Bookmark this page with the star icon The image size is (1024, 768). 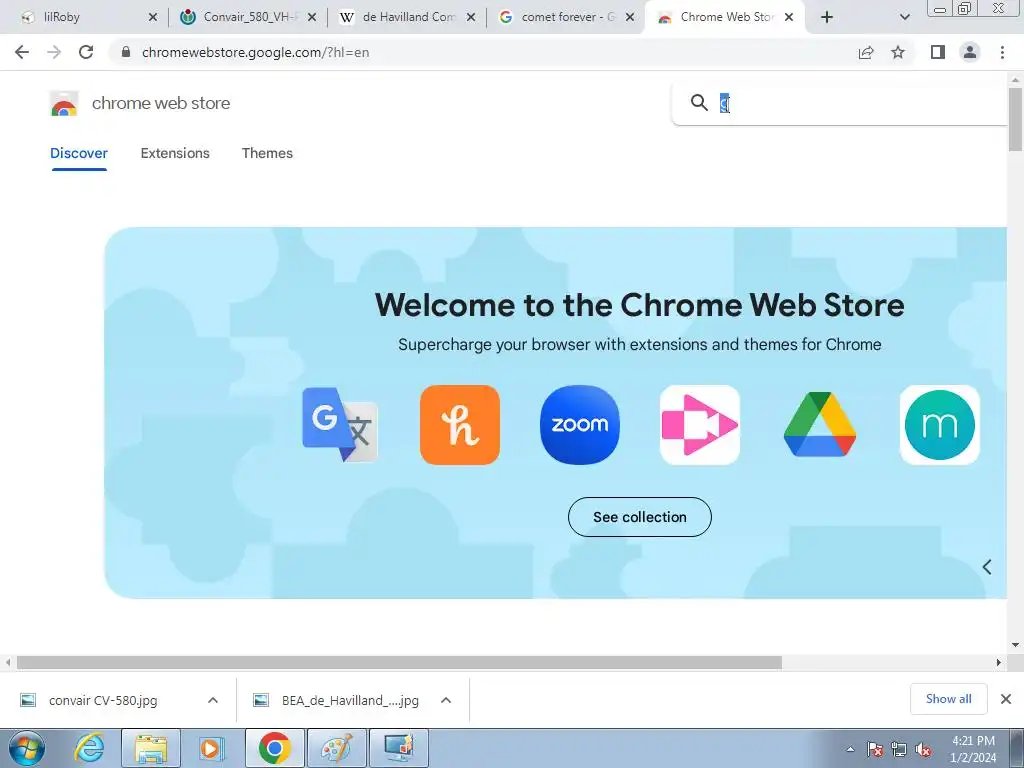tap(898, 52)
